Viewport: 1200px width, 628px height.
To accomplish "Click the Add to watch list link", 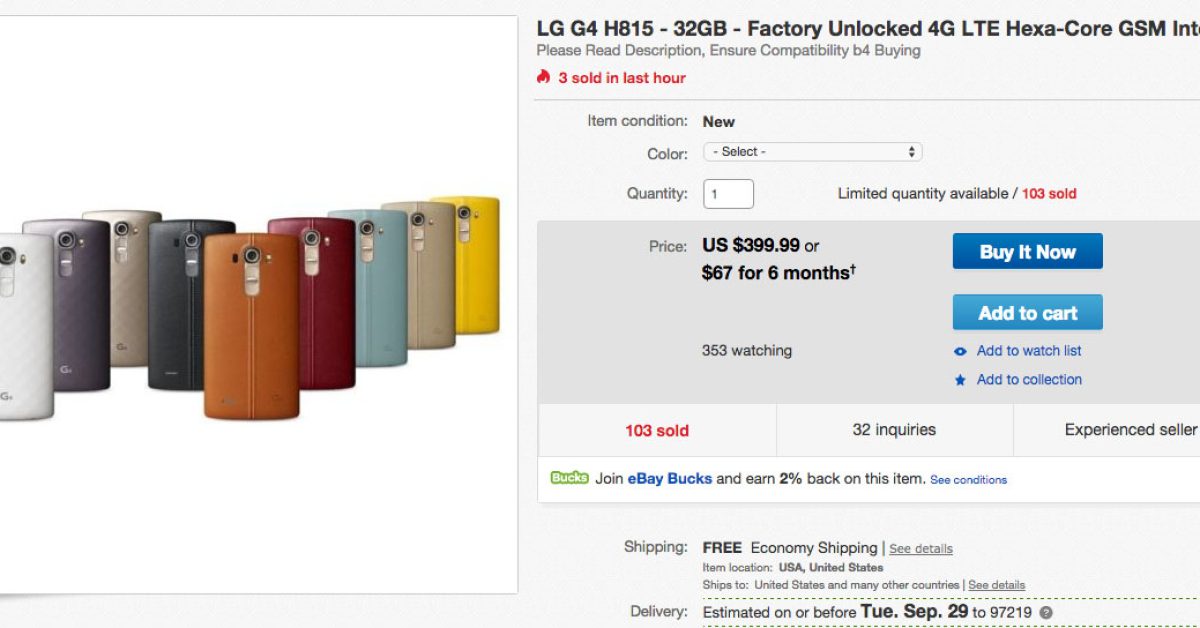I will click(x=1028, y=351).
